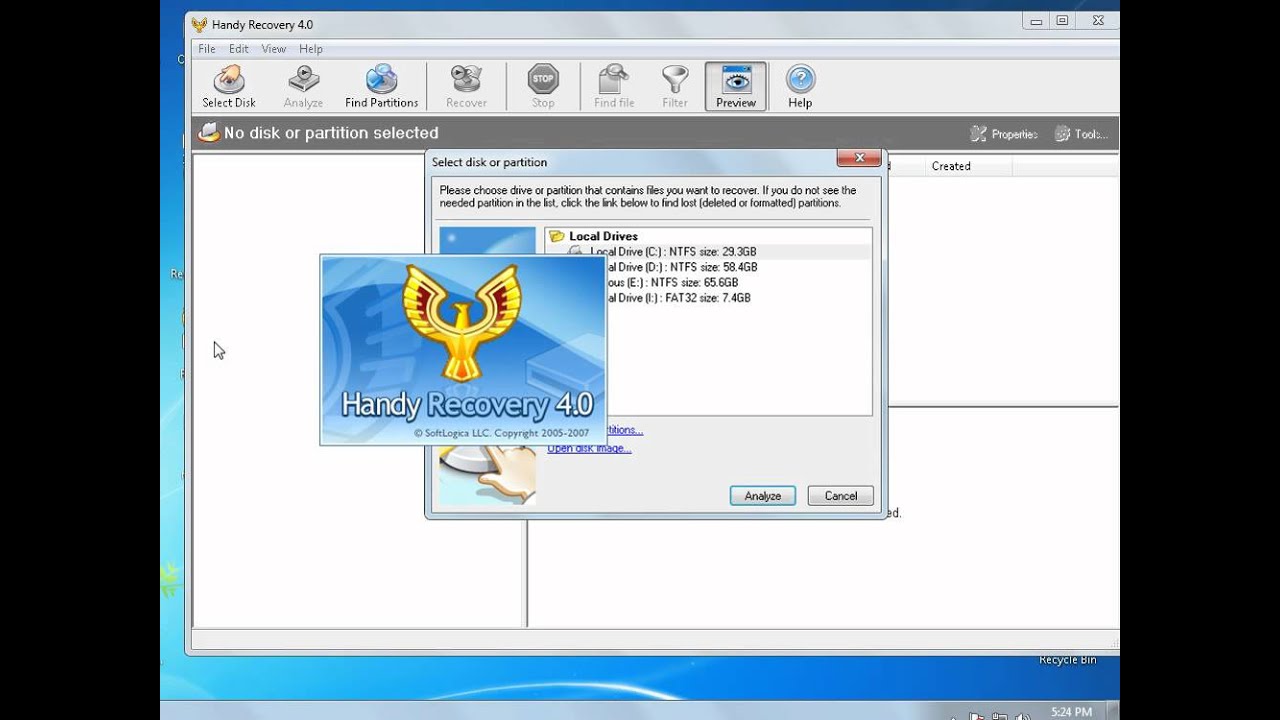Open Help from the toolbar
The width and height of the screenshot is (1280, 720).
(x=800, y=86)
